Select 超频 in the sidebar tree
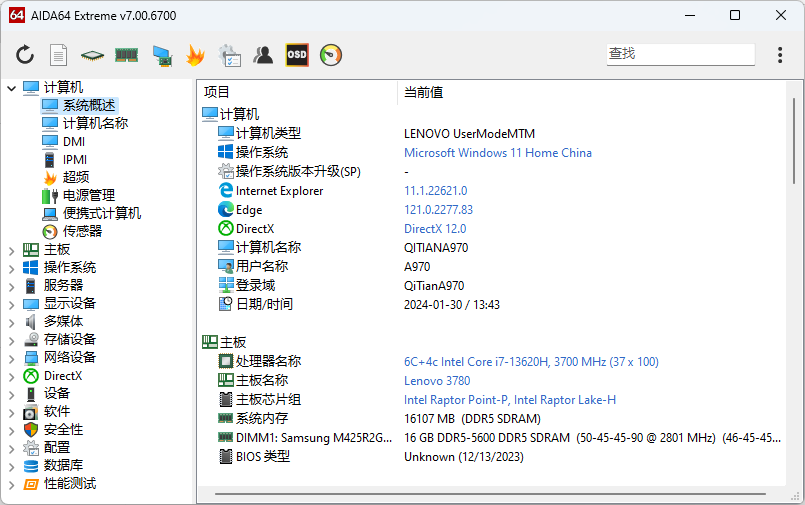The width and height of the screenshot is (805, 505). pyautogui.click(x=76, y=177)
